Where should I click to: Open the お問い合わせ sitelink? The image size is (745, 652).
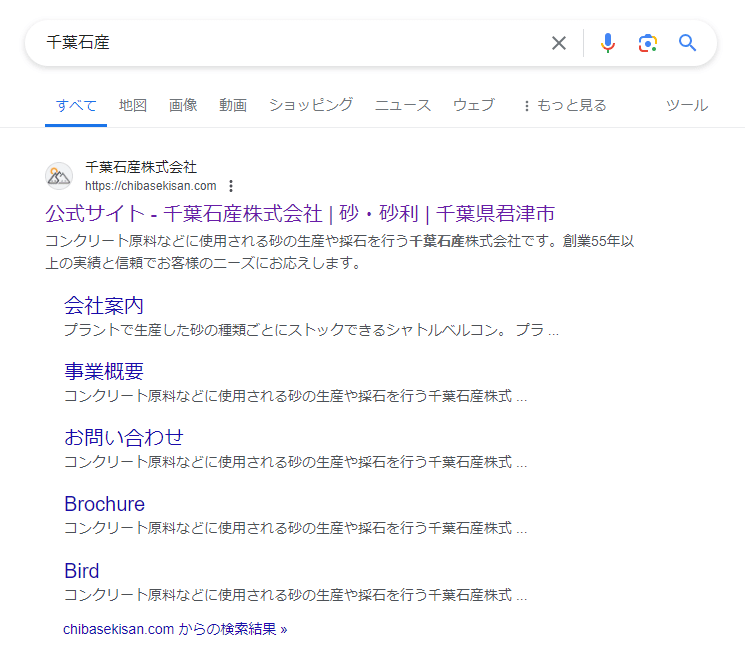coord(124,437)
